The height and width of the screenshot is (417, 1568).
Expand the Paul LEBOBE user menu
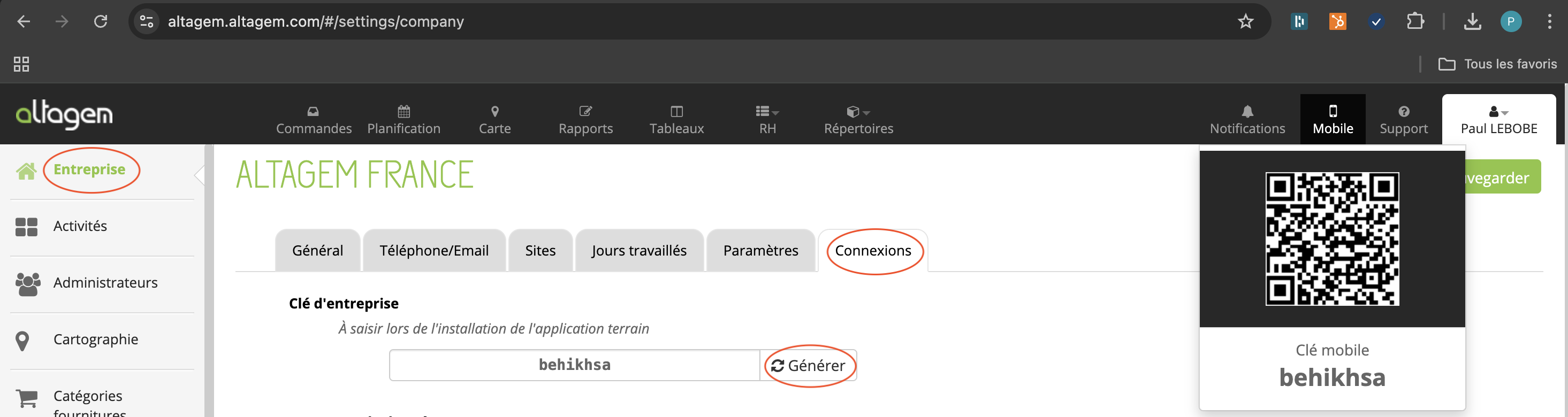click(1498, 120)
